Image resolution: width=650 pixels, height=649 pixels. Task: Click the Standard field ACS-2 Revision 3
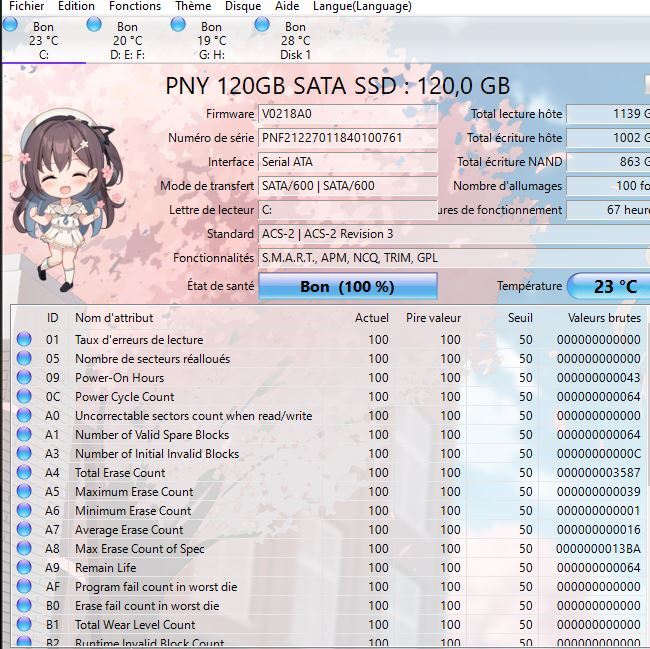click(x=454, y=234)
